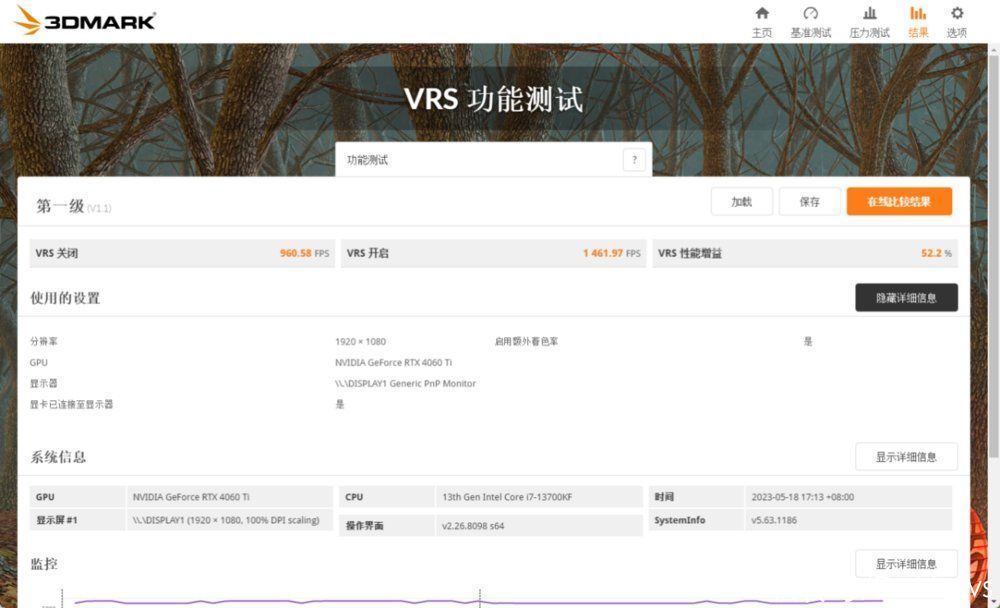Click the 第一级 heading

[60, 206]
